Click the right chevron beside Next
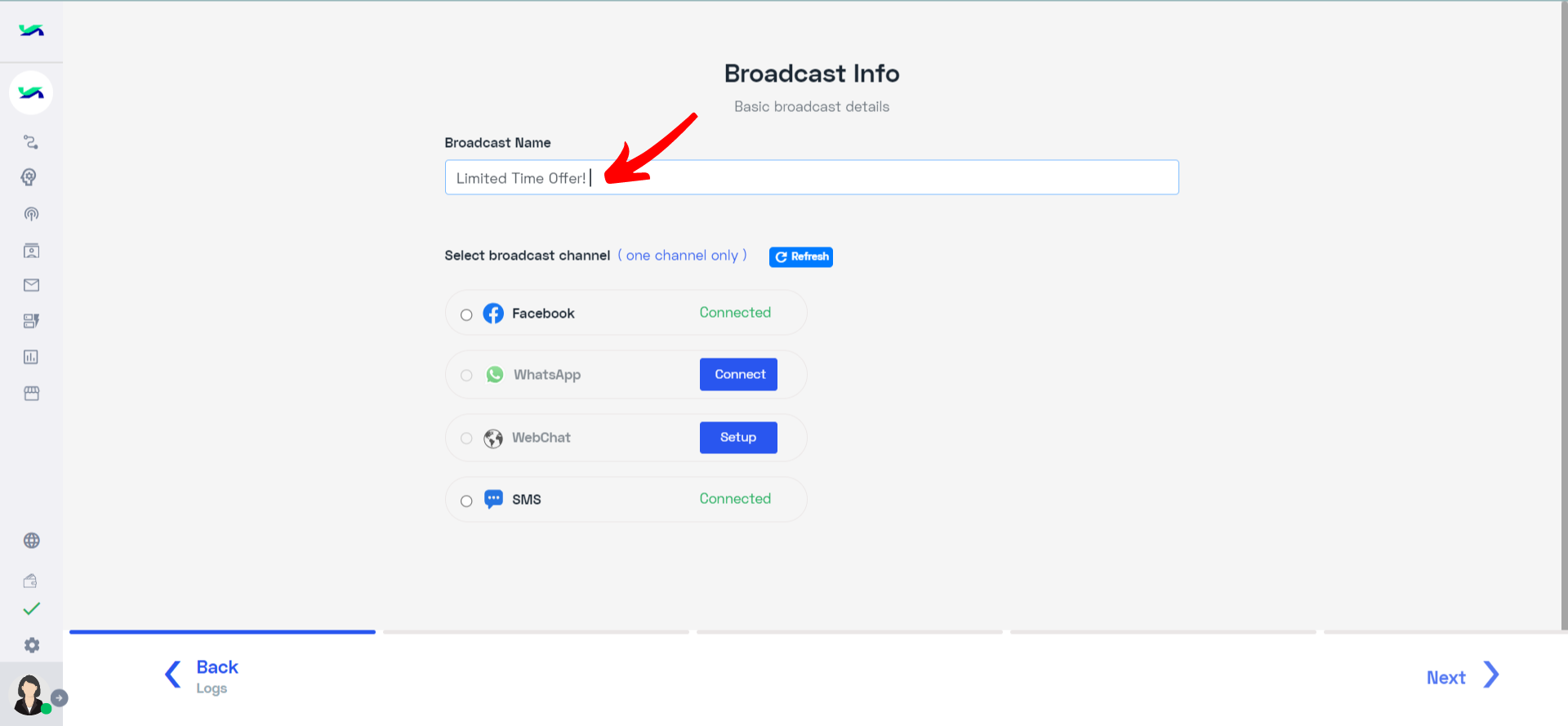 tap(1491, 675)
